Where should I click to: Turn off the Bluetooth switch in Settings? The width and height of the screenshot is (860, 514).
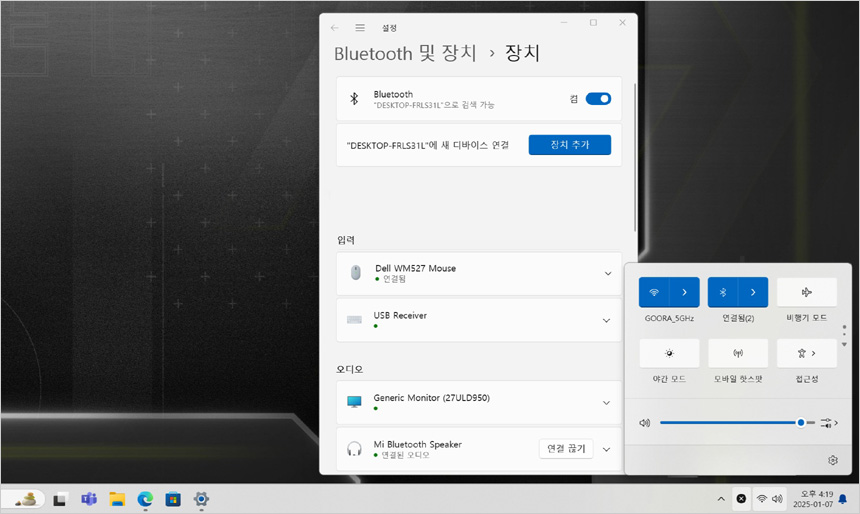(x=598, y=99)
